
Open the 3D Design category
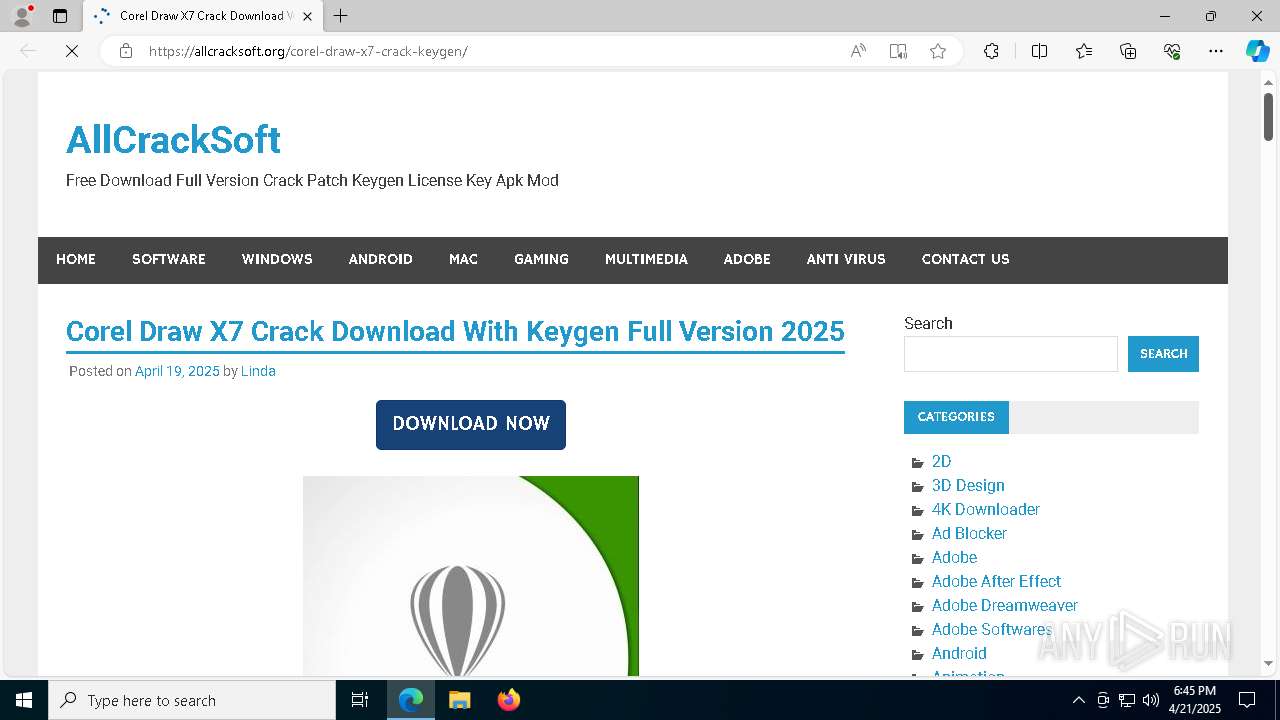coord(968,486)
